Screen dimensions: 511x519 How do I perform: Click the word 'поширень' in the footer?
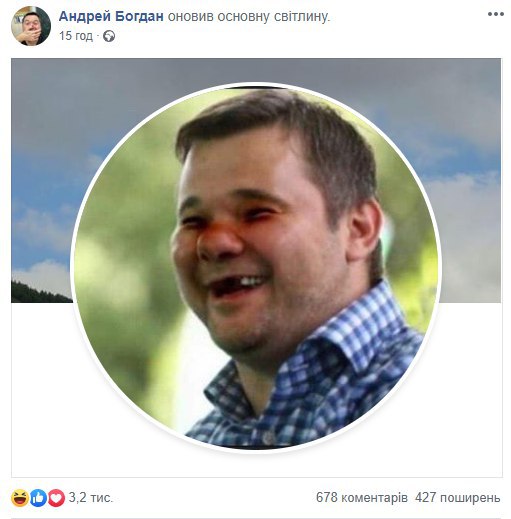(x=470, y=498)
